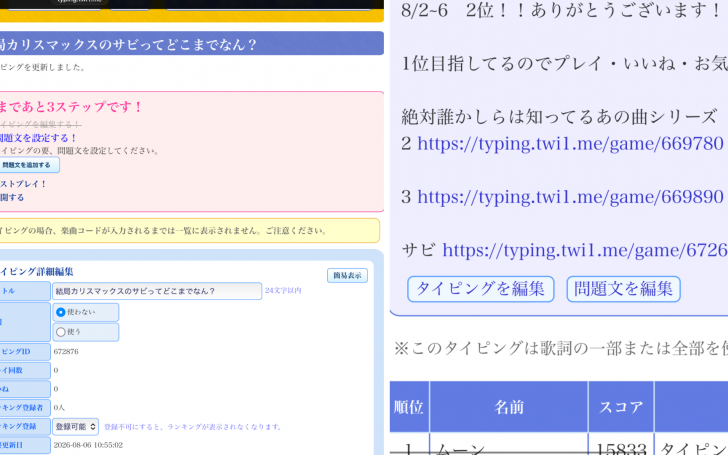Image resolution: width=728 pixels, height=455 pixels.
Task: Click the typing ID value 672876
Action: pyautogui.click(x=66, y=351)
